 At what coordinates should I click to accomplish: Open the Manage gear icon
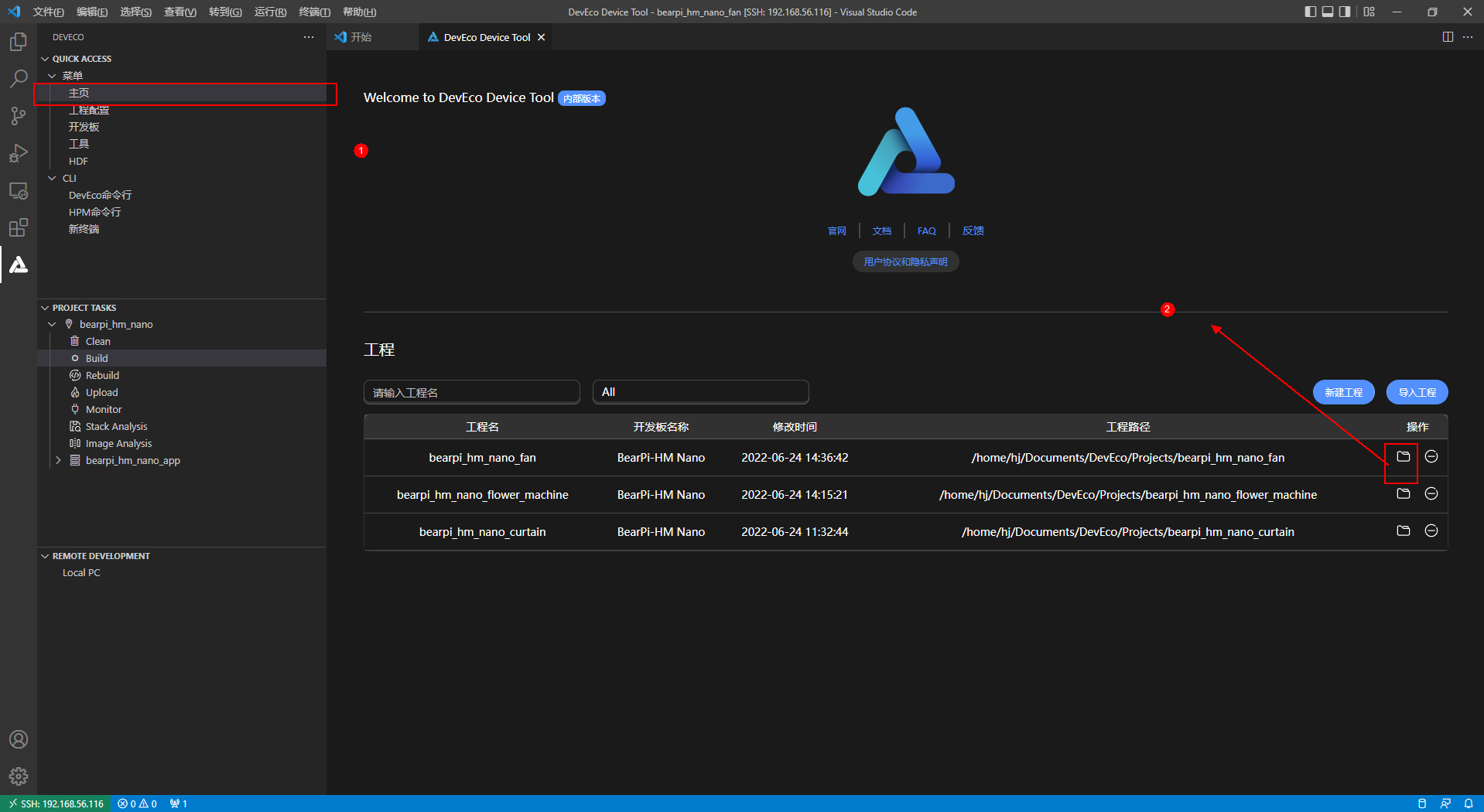pyautogui.click(x=19, y=776)
